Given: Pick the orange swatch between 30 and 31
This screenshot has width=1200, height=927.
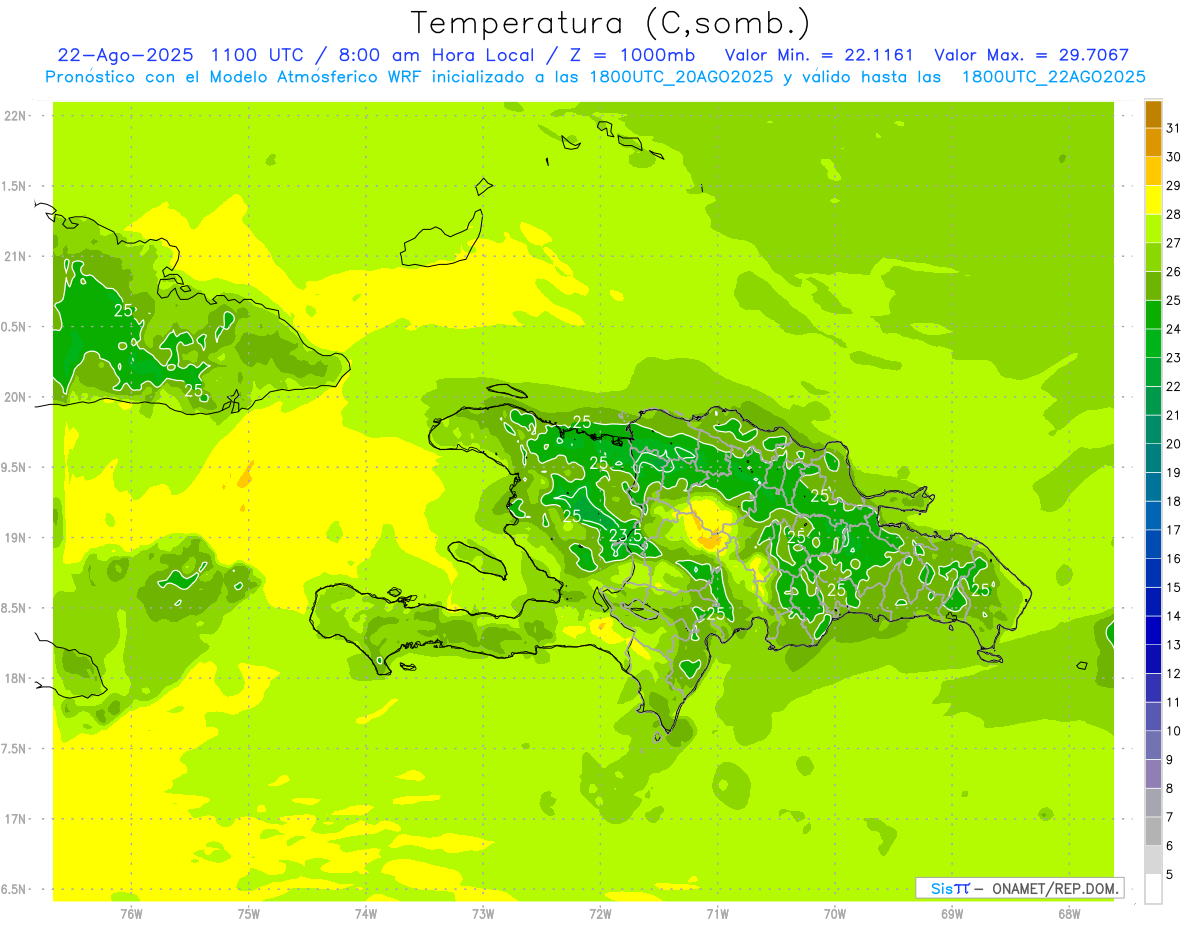Looking at the screenshot, I should [1154, 142].
